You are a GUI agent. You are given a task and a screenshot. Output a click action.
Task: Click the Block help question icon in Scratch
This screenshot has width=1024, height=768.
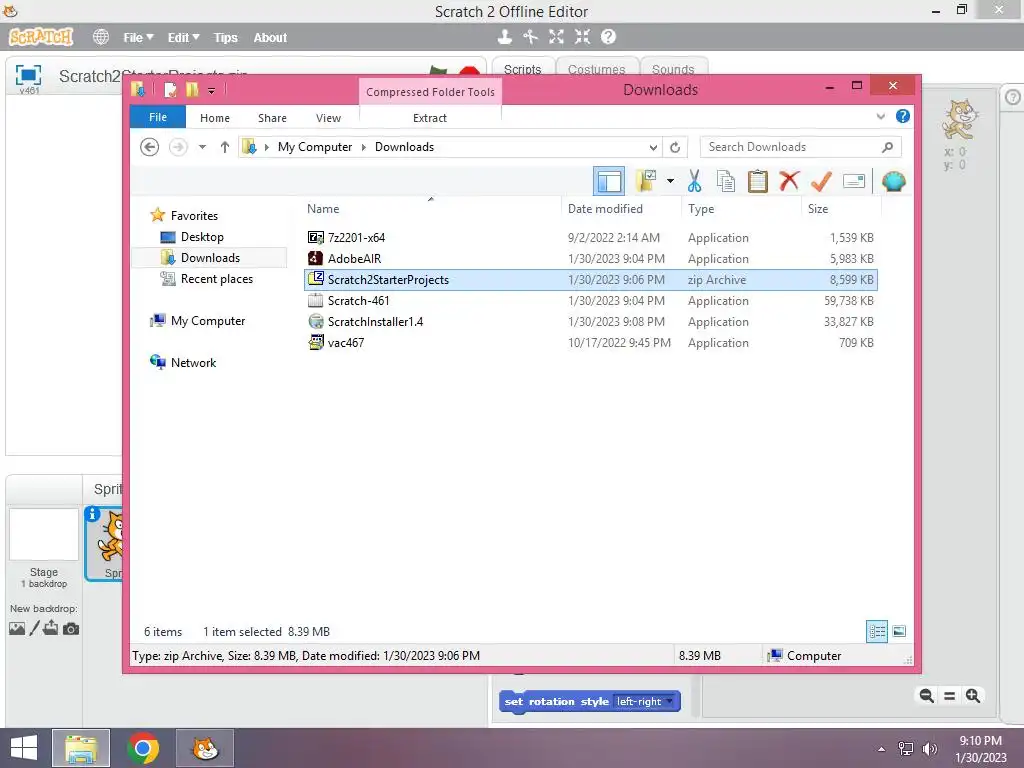(608, 37)
